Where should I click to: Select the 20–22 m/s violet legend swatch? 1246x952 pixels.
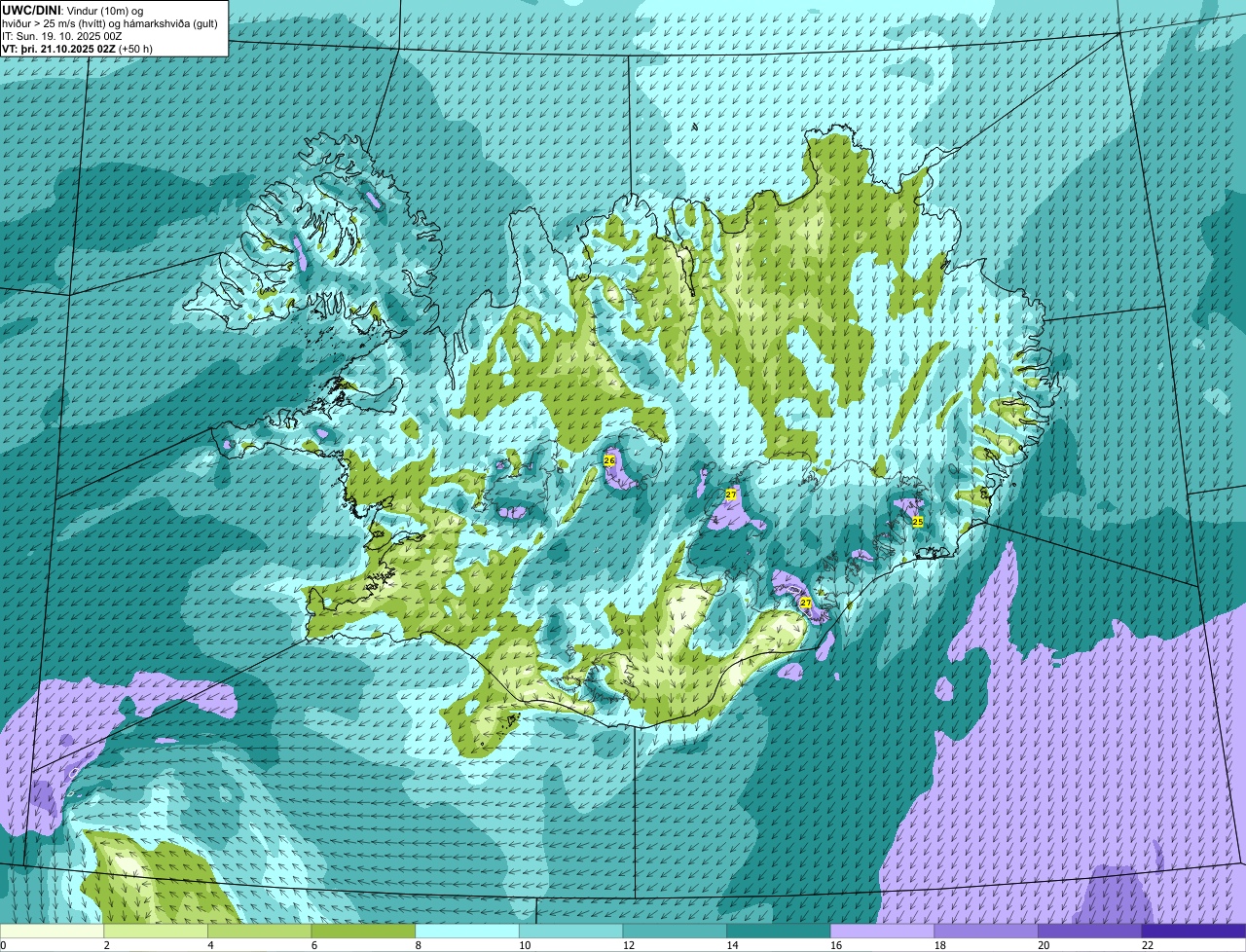pos(1090,932)
